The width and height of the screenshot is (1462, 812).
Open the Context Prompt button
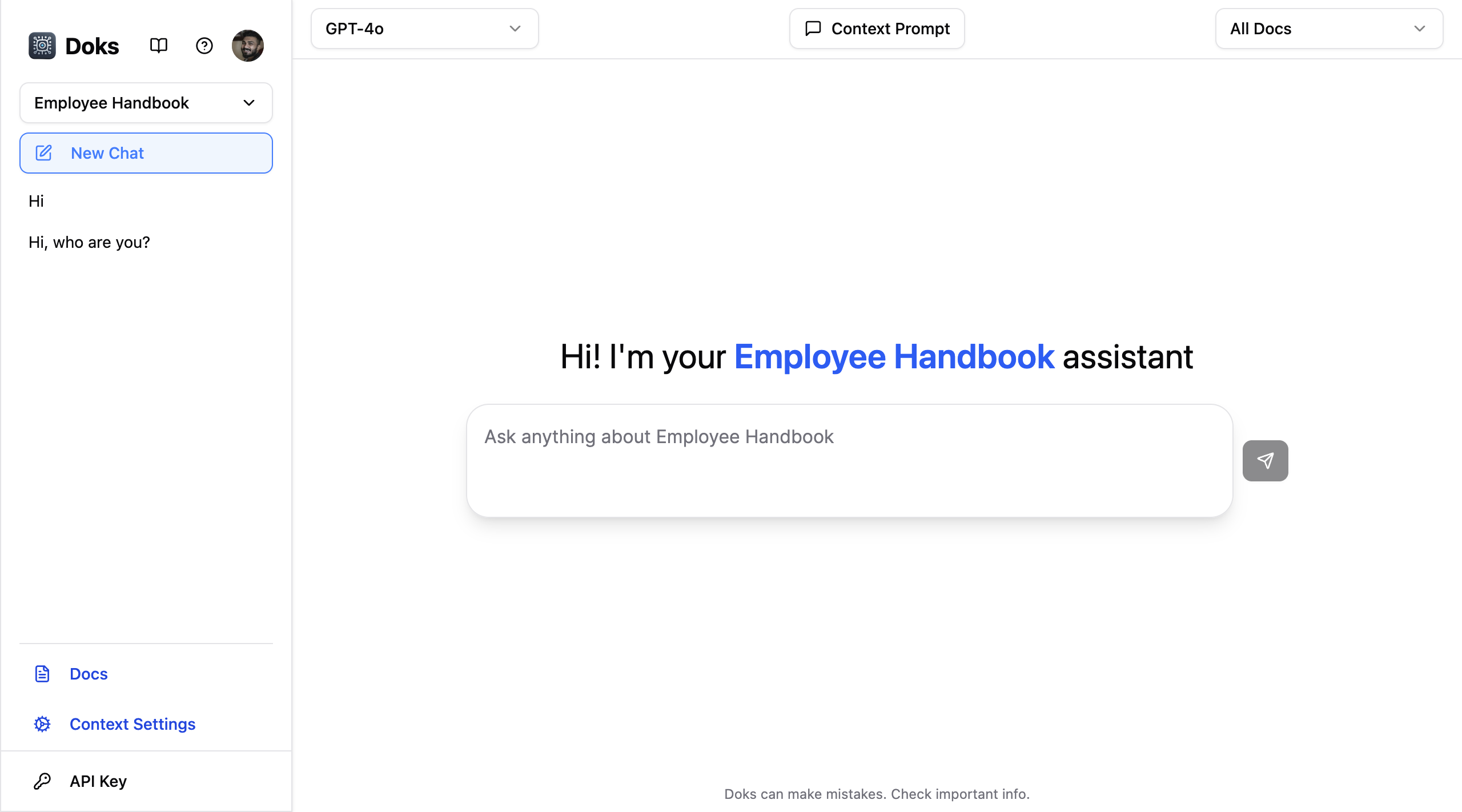pyautogui.click(x=877, y=29)
